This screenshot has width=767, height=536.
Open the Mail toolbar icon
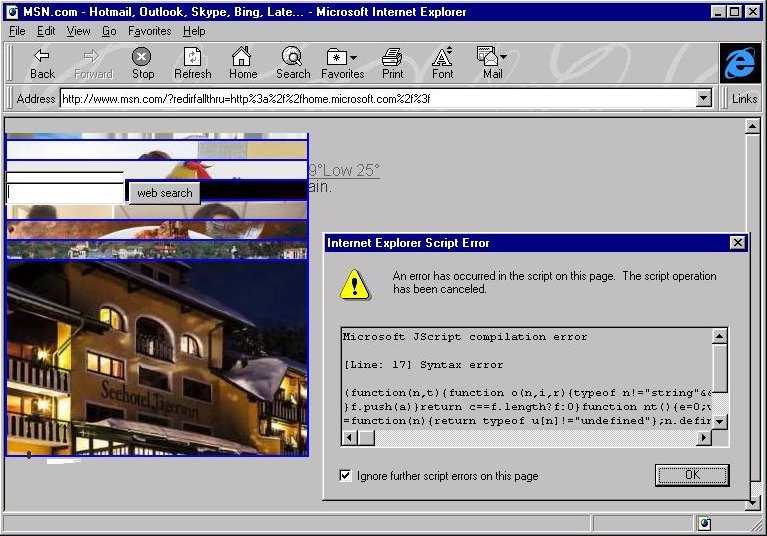pos(492,62)
